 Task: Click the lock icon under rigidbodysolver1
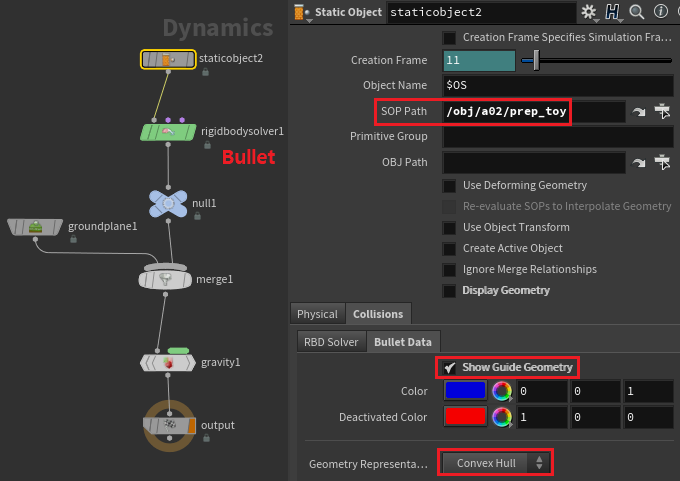[x=208, y=144]
